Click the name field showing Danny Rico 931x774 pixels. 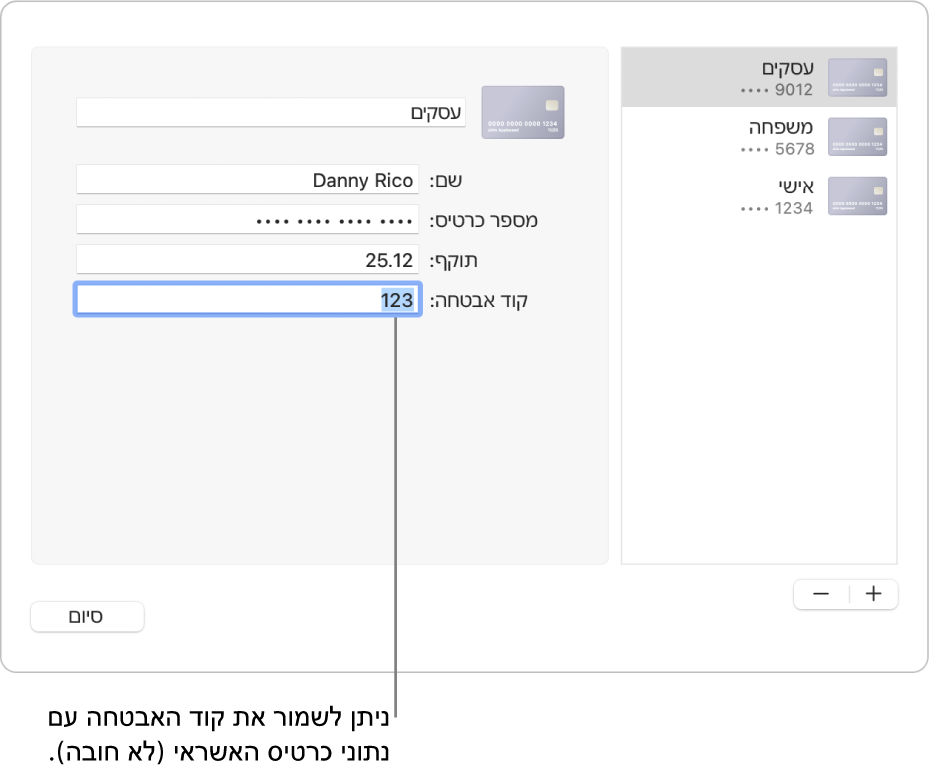[x=247, y=180]
